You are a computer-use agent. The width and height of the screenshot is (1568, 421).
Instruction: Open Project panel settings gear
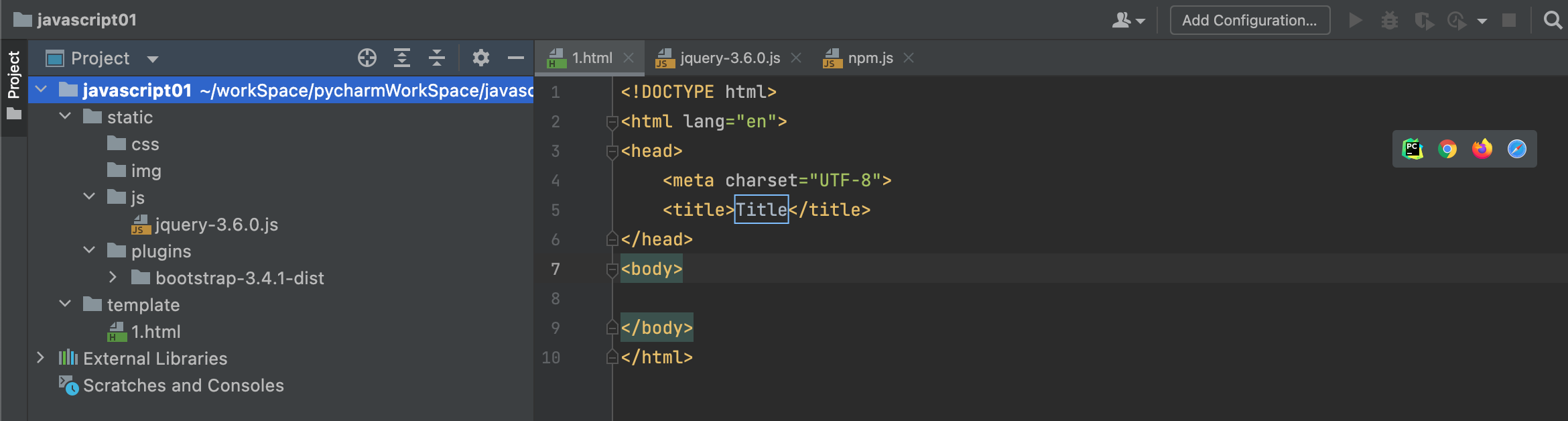[480, 58]
